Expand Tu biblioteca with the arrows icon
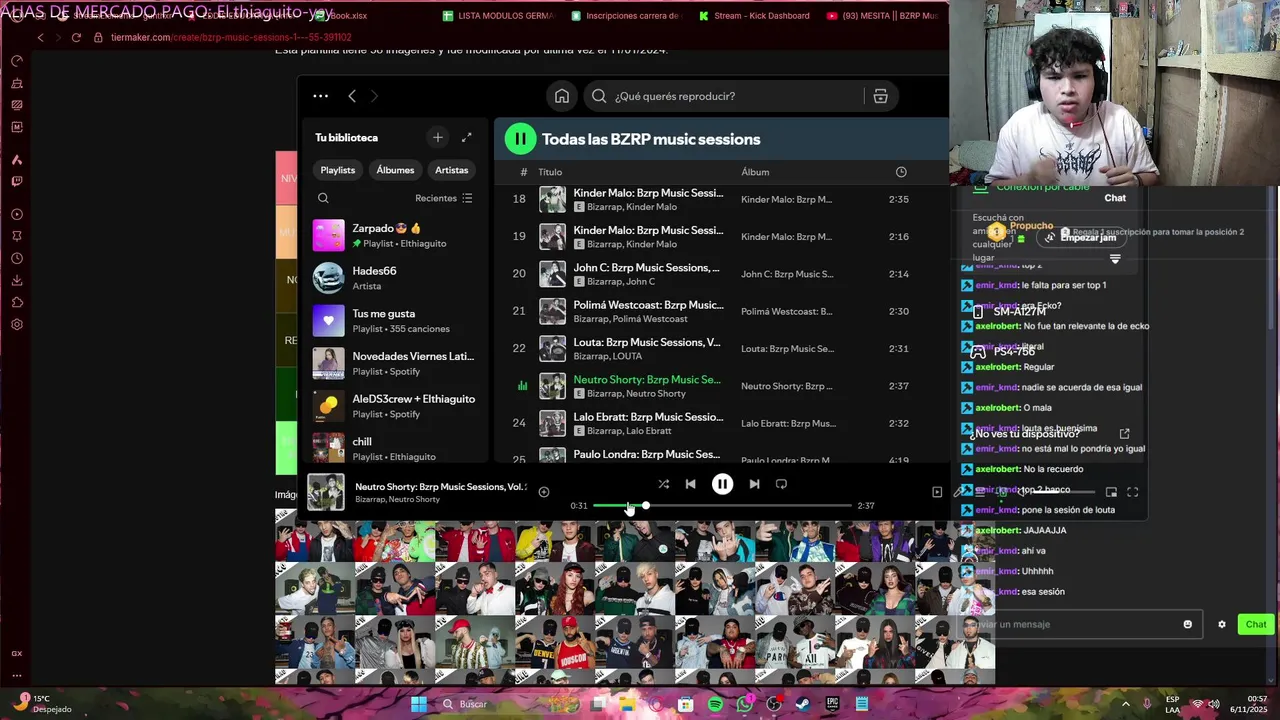Image resolution: width=1280 pixels, height=720 pixels. (466, 137)
